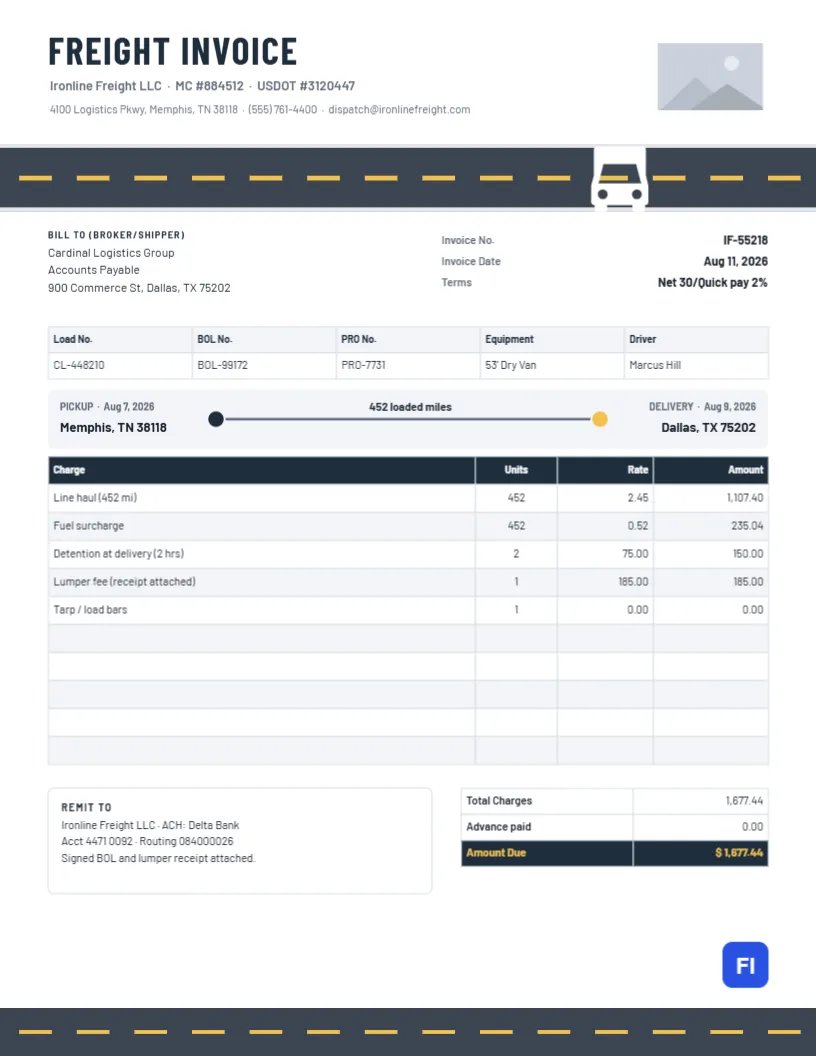Click the REMIT TO heading
The width and height of the screenshot is (816, 1056).
click(x=86, y=807)
